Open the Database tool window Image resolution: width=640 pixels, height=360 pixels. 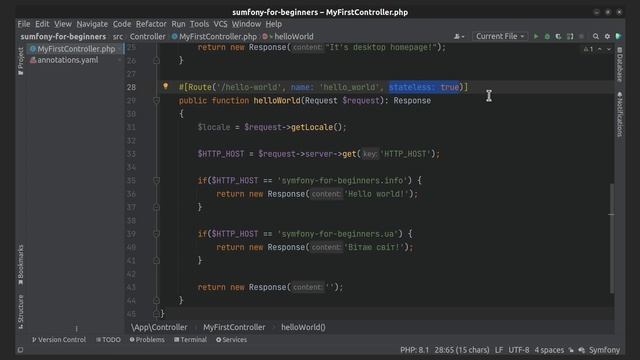coord(620,64)
